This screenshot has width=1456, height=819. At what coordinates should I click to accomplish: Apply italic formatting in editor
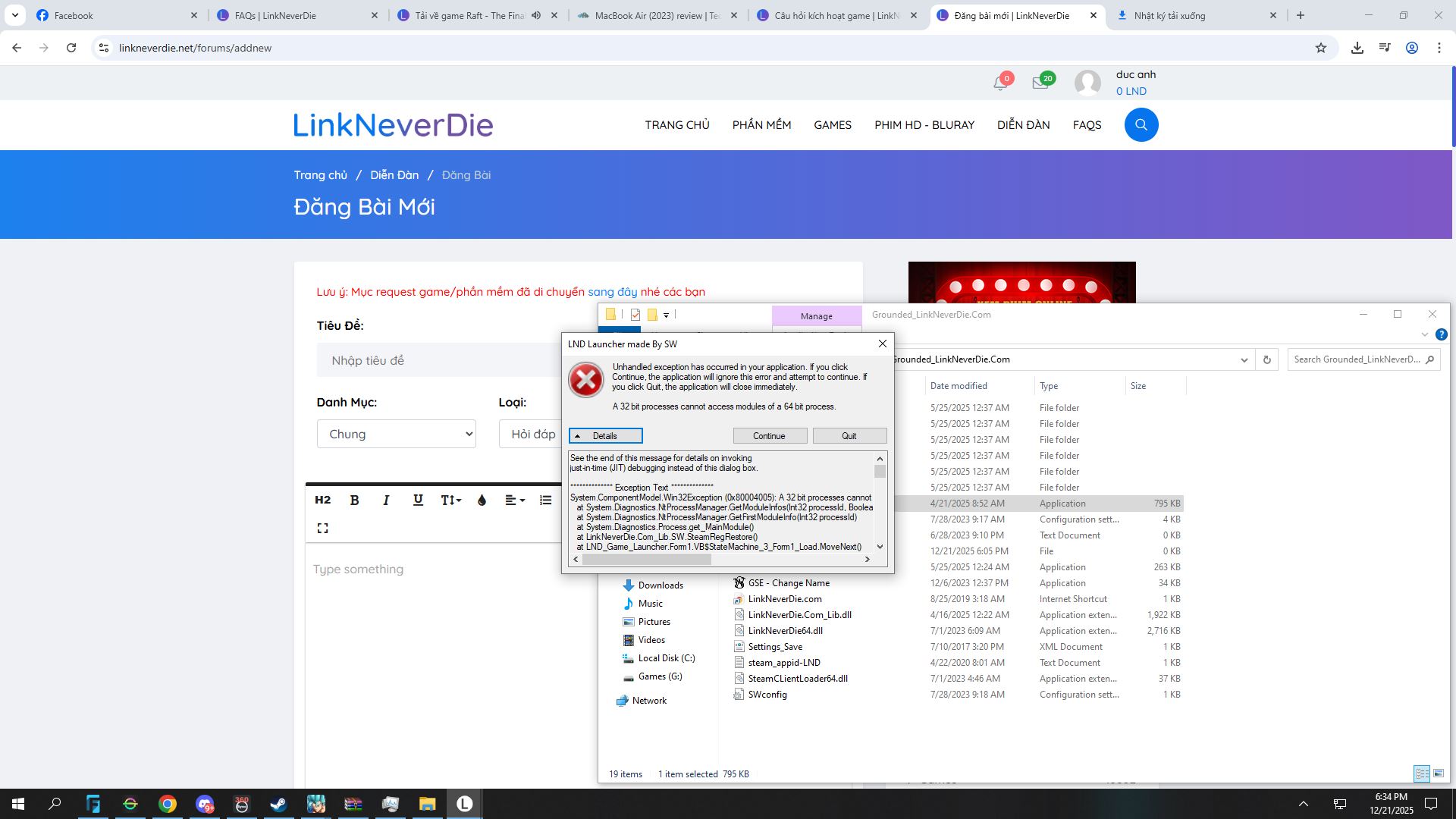click(x=386, y=500)
